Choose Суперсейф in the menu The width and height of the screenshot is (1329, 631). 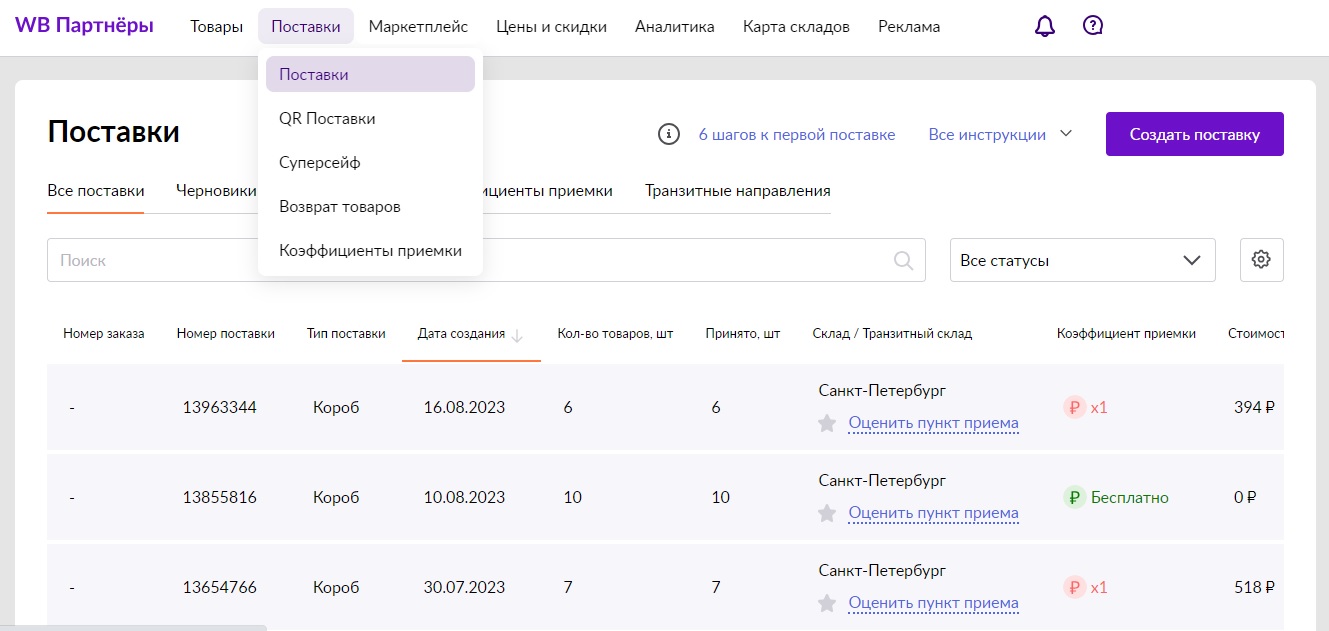319,162
